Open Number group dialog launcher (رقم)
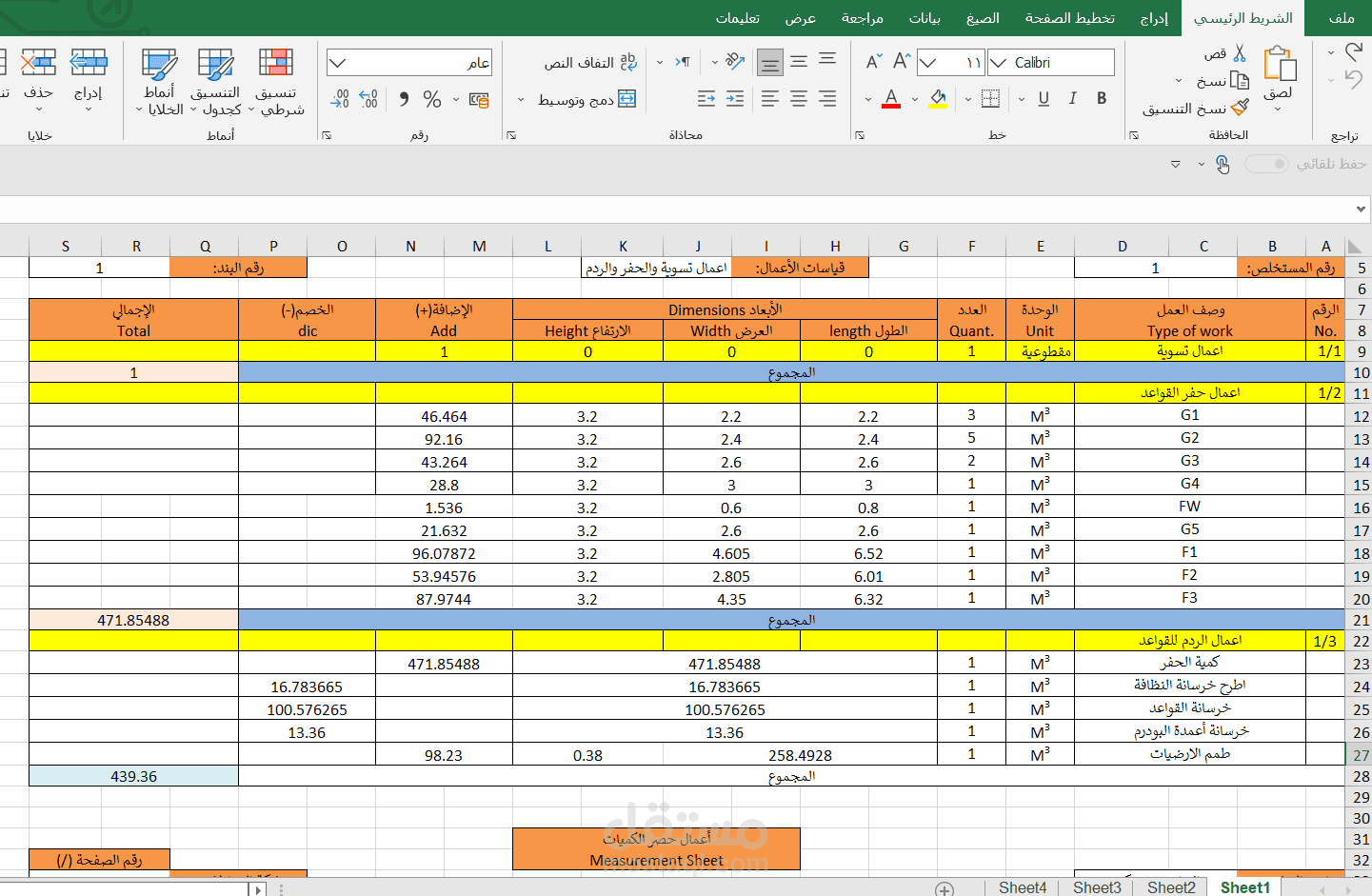The height and width of the screenshot is (896, 1372). [327, 136]
